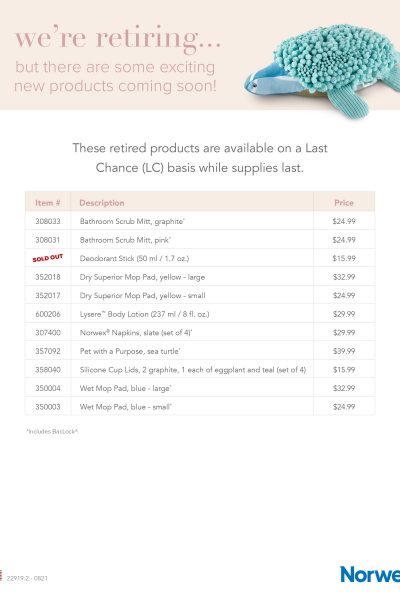Click item number 352017
Screen dimensions: 400x600
click(x=48, y=295)
